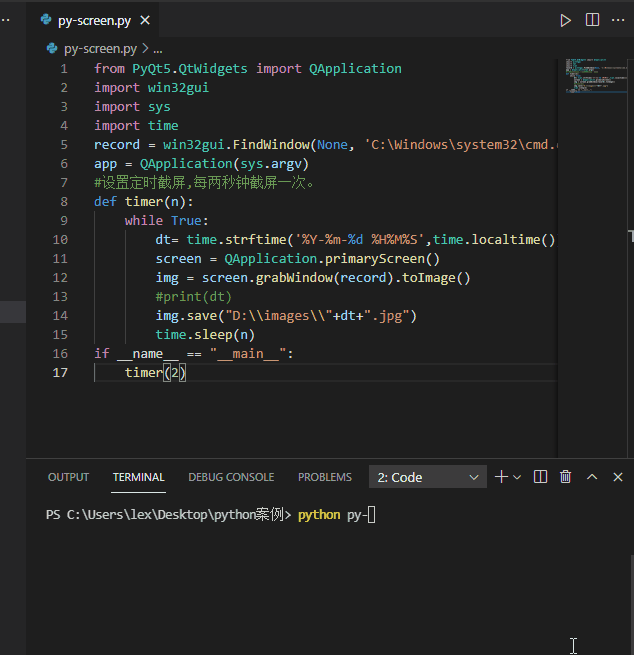Viewport: 634px width, 655px height.
Task: Expand launch profile chevron beside plus icon
Action: tap(517, 477)
